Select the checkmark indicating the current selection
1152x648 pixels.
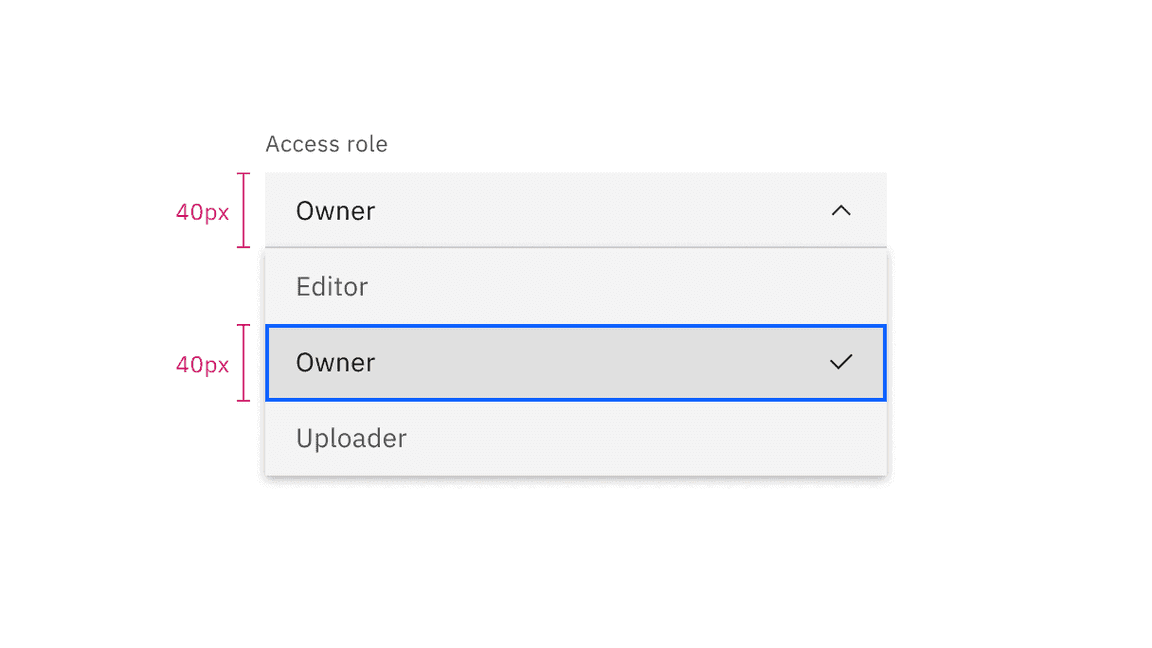(x=843, y=362)
